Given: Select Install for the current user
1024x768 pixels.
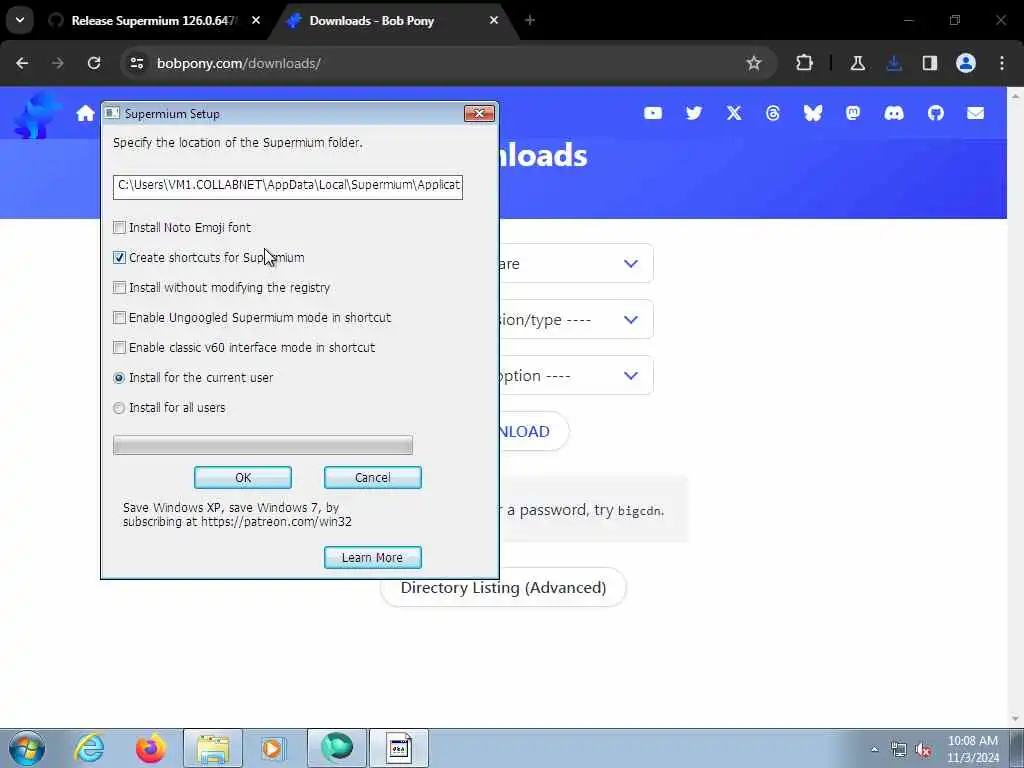Looking at the screenshot, I should (x=119, y=377).
